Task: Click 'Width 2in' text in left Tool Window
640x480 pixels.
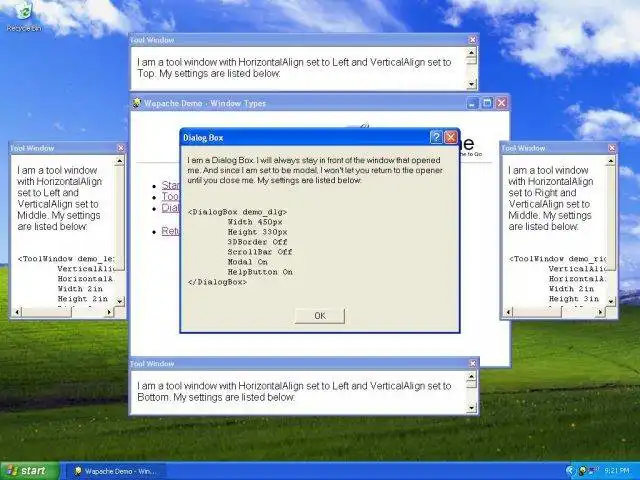Action: point(80,289)
